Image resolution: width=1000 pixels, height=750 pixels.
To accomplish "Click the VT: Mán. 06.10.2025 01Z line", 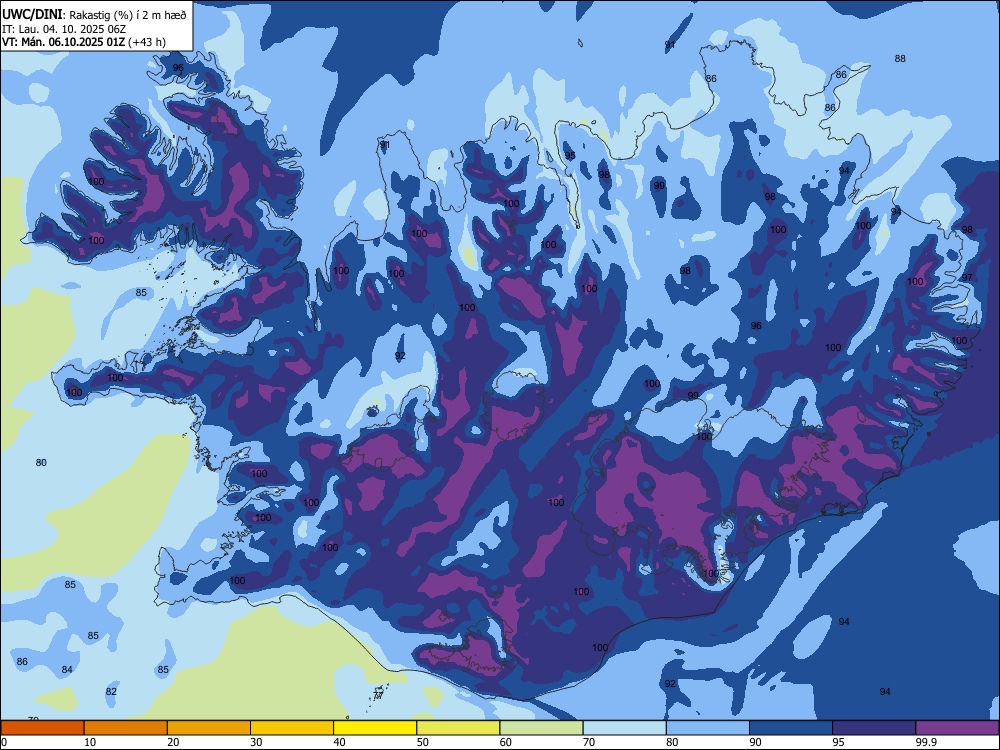I will [84, 42].
